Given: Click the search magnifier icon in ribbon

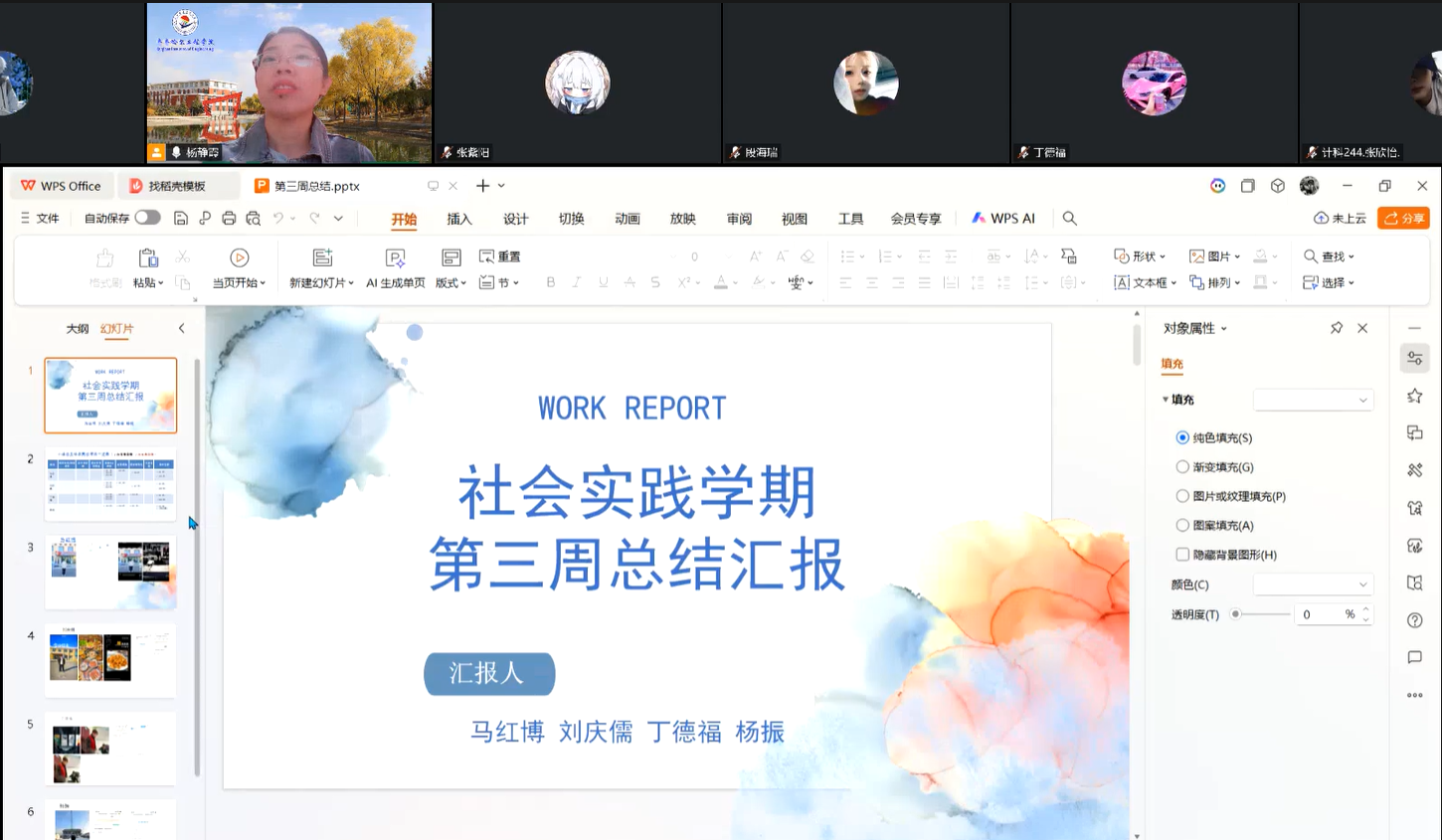Looking at the screenshot, I should coord(1069,219).
